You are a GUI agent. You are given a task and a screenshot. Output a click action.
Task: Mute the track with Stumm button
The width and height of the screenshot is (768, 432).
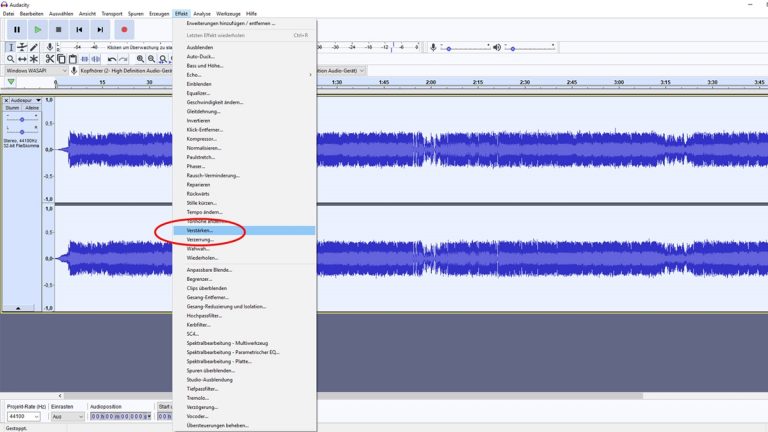click(x=13, y=108)
